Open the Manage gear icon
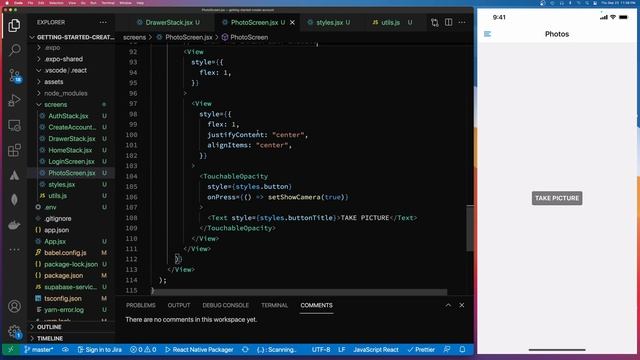This screenshot has width=640, height=360. pyautogui.click(x=14, y=331)
